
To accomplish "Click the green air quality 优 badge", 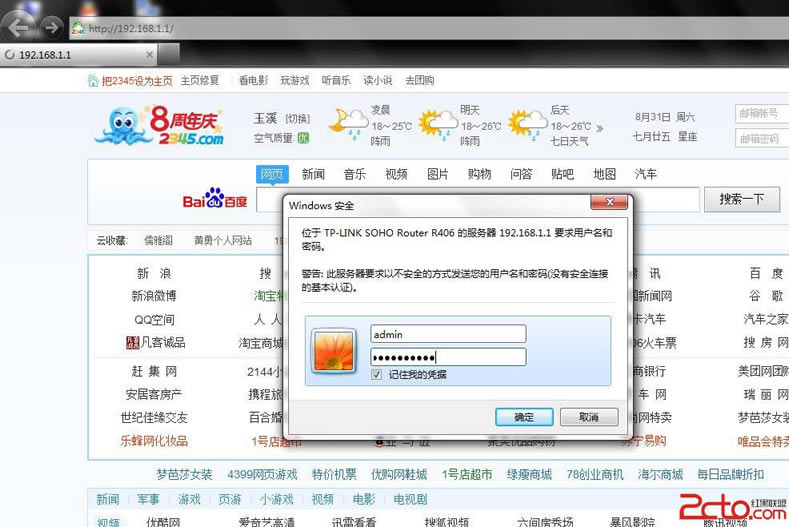I will (303, 138).
